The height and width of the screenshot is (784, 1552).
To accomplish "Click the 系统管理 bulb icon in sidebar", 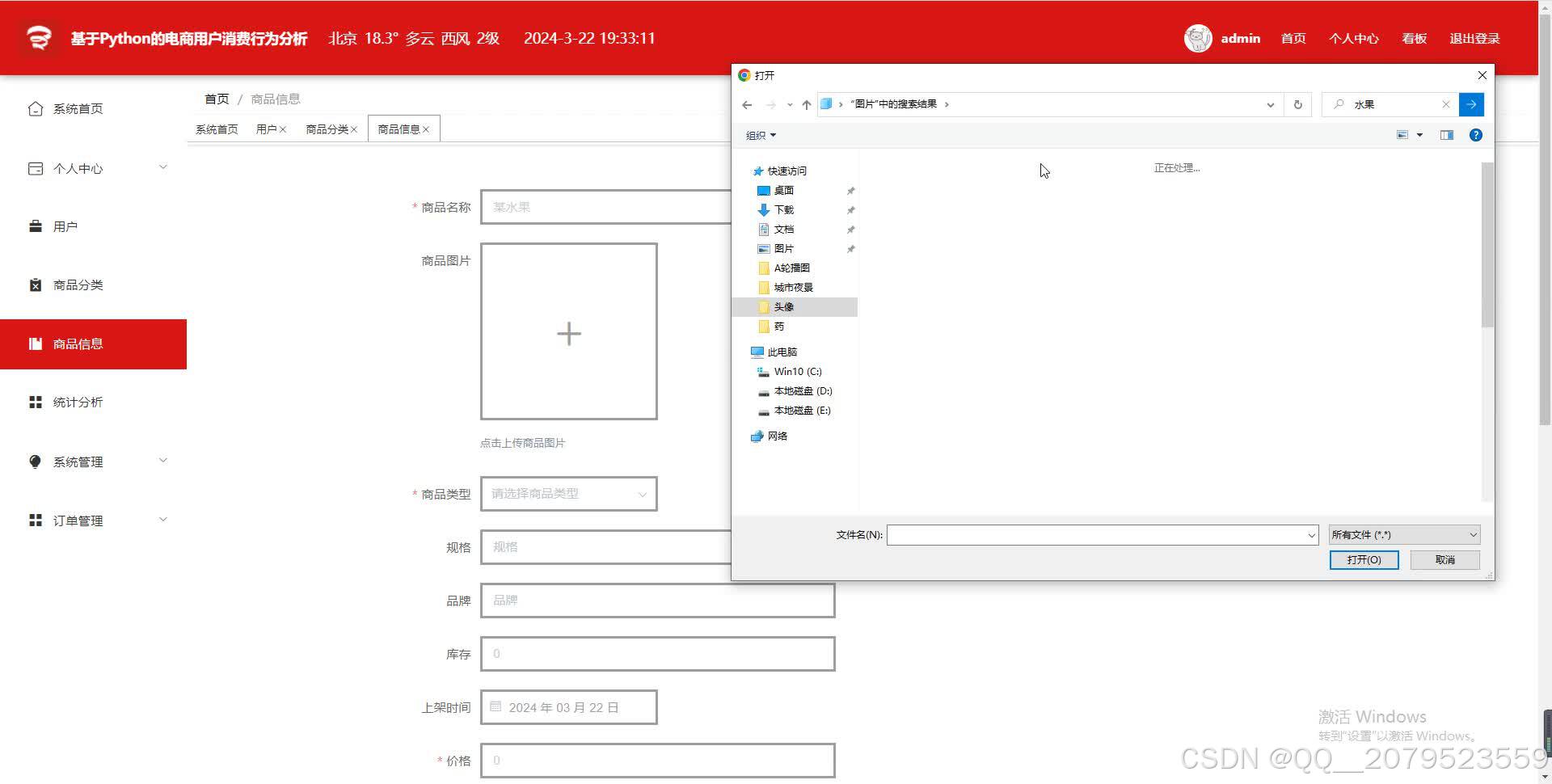I will (35, 462).
